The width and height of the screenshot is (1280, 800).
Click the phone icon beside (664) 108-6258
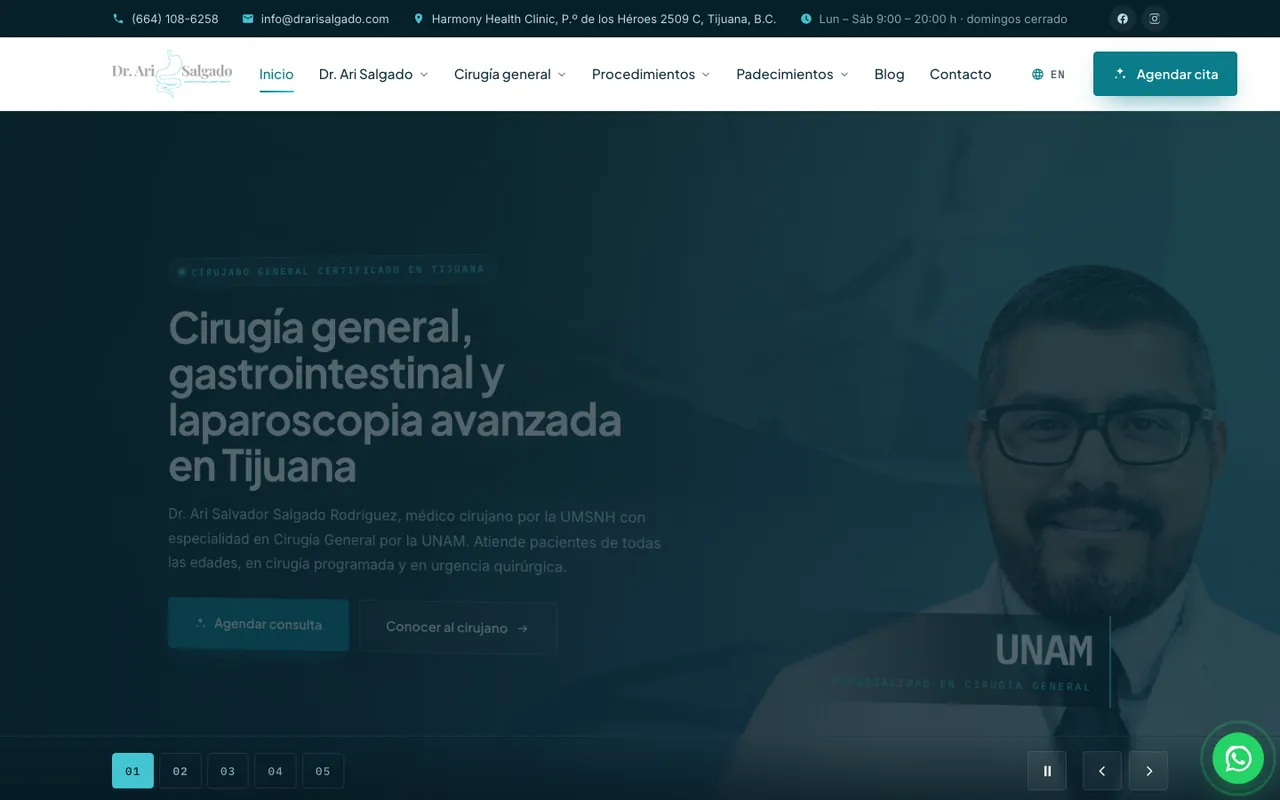click(x=118, y=19)
